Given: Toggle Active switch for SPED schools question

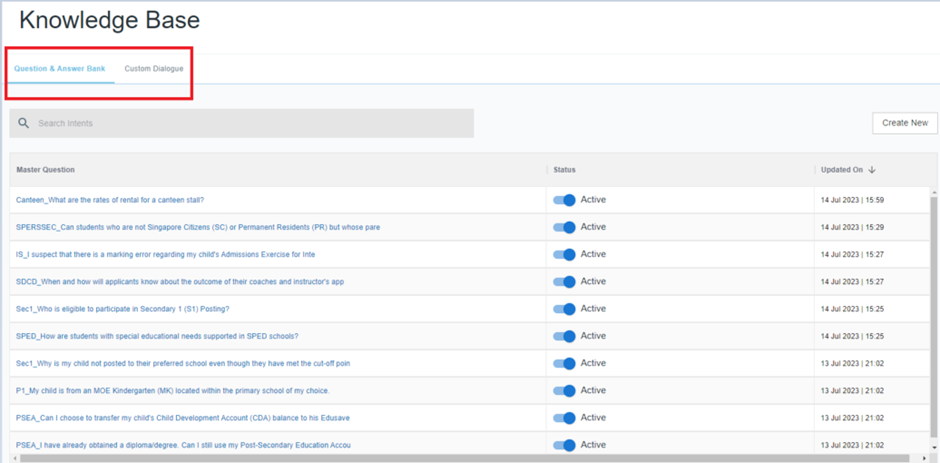Looking at the screenshot, I should point(564,336).
